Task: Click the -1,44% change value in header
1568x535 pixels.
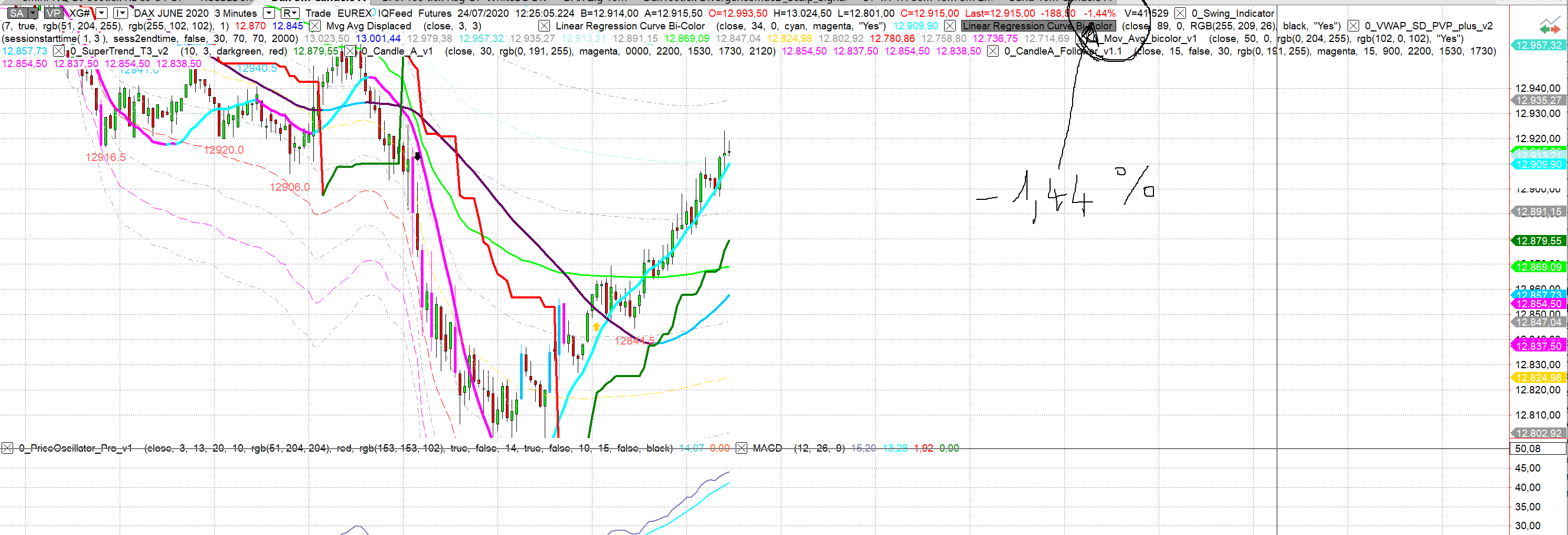Action: click(1099, 13)
